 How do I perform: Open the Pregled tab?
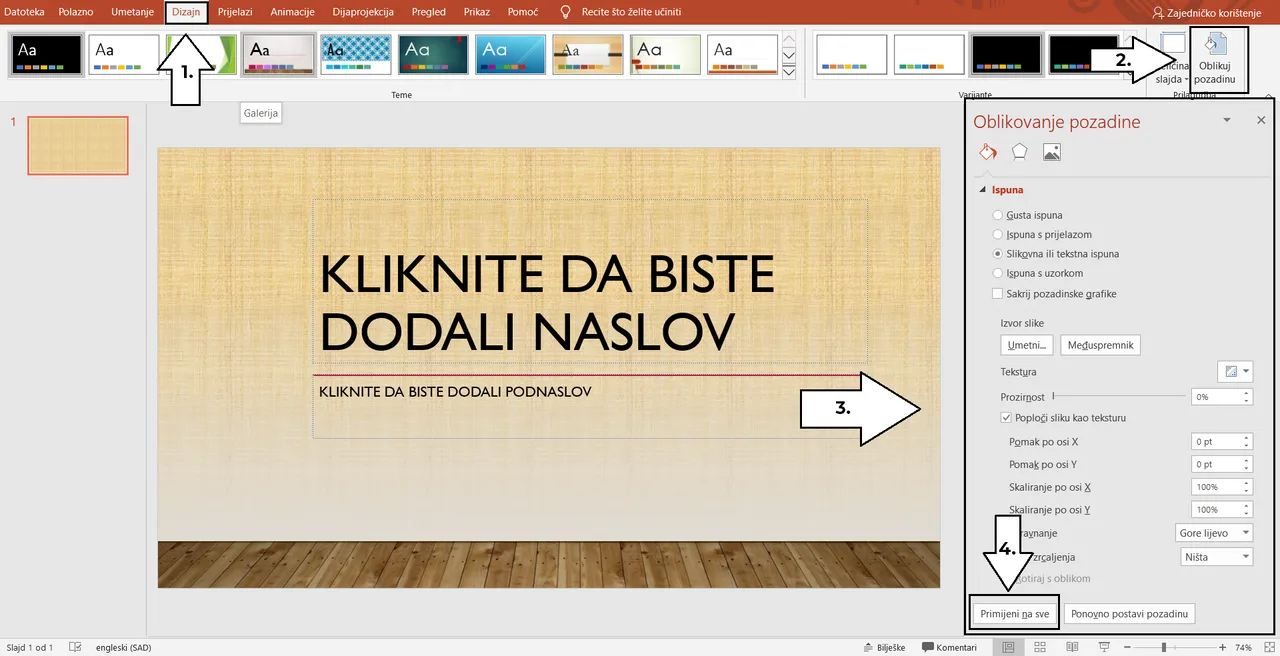[429, 12]
